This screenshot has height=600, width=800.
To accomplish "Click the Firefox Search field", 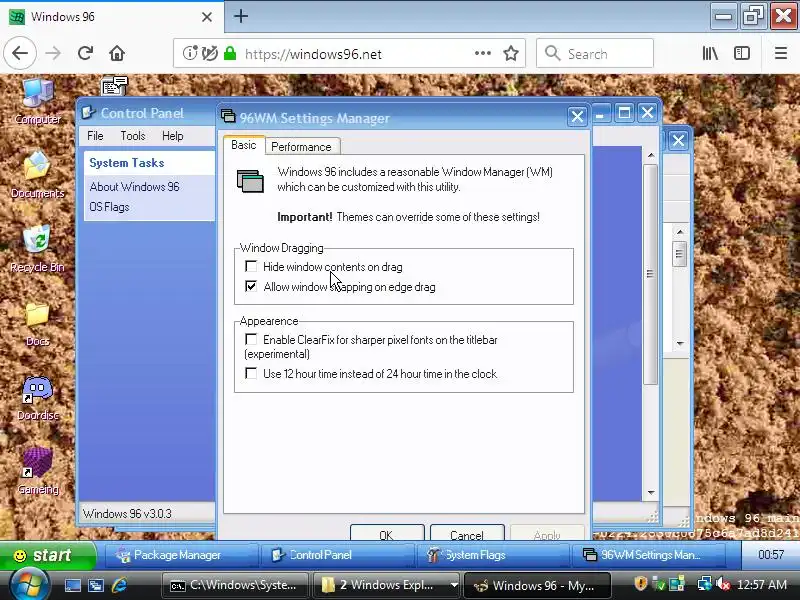I will [x=595, y=53].
